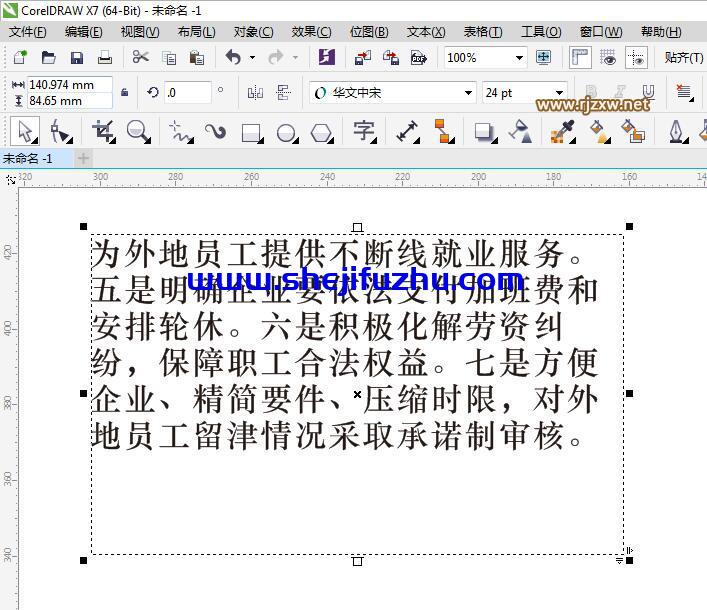The image size is (707, 610).
Task: Toggle the lock ratio padlock
Action: (124, 92)
